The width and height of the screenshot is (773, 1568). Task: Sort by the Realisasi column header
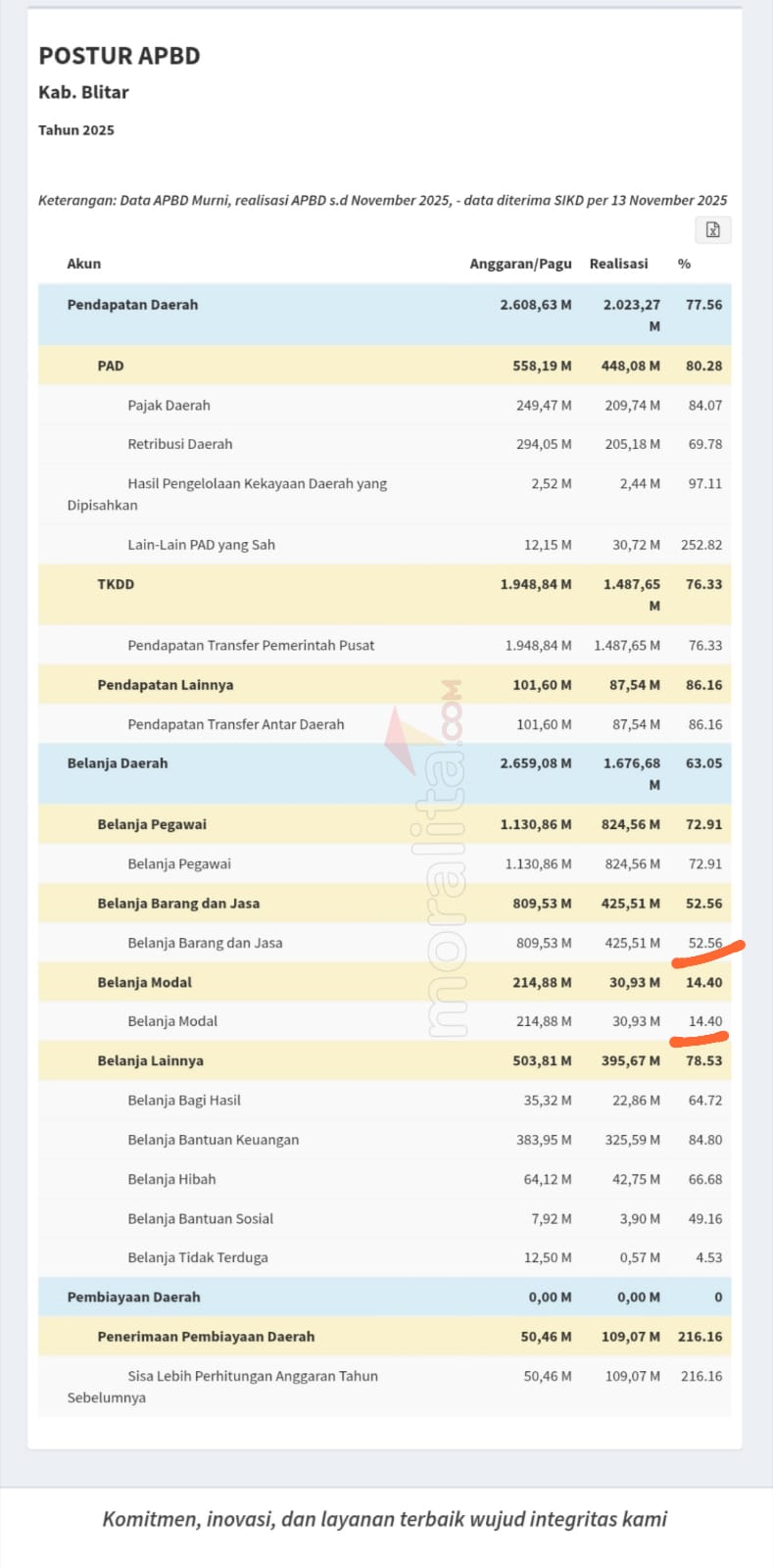pos(618,264)
